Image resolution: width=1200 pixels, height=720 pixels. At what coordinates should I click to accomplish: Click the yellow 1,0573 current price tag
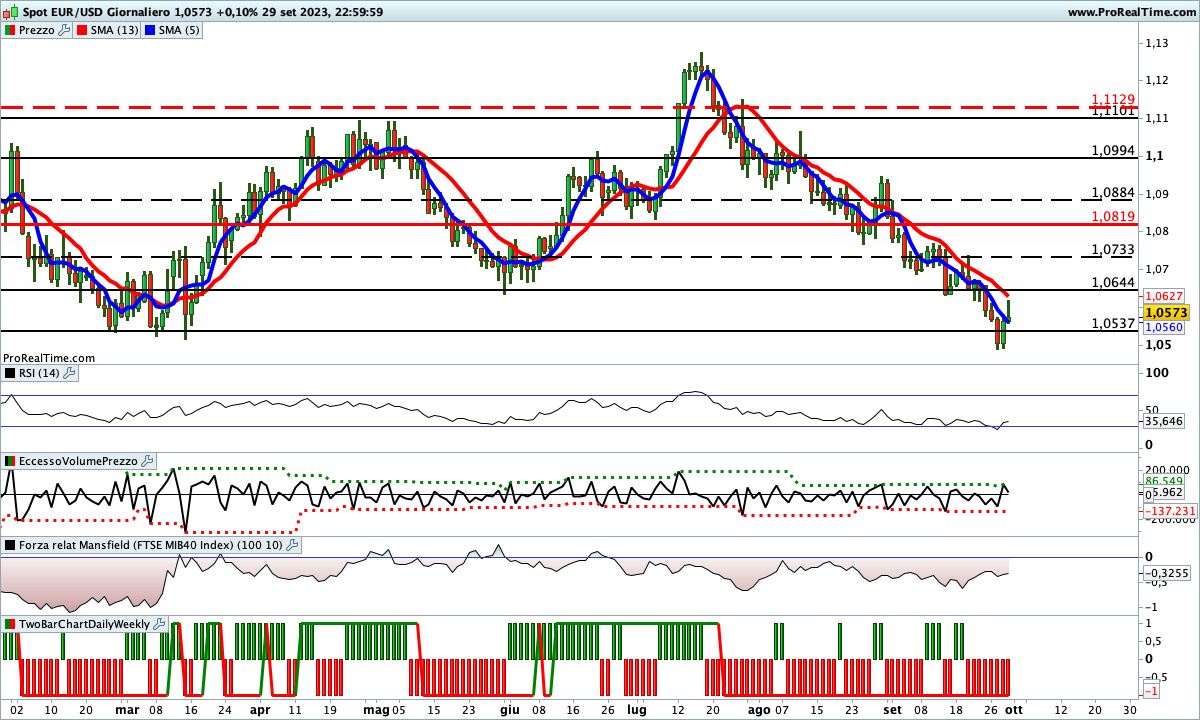pyautogui.click(x=1163, y=312)
